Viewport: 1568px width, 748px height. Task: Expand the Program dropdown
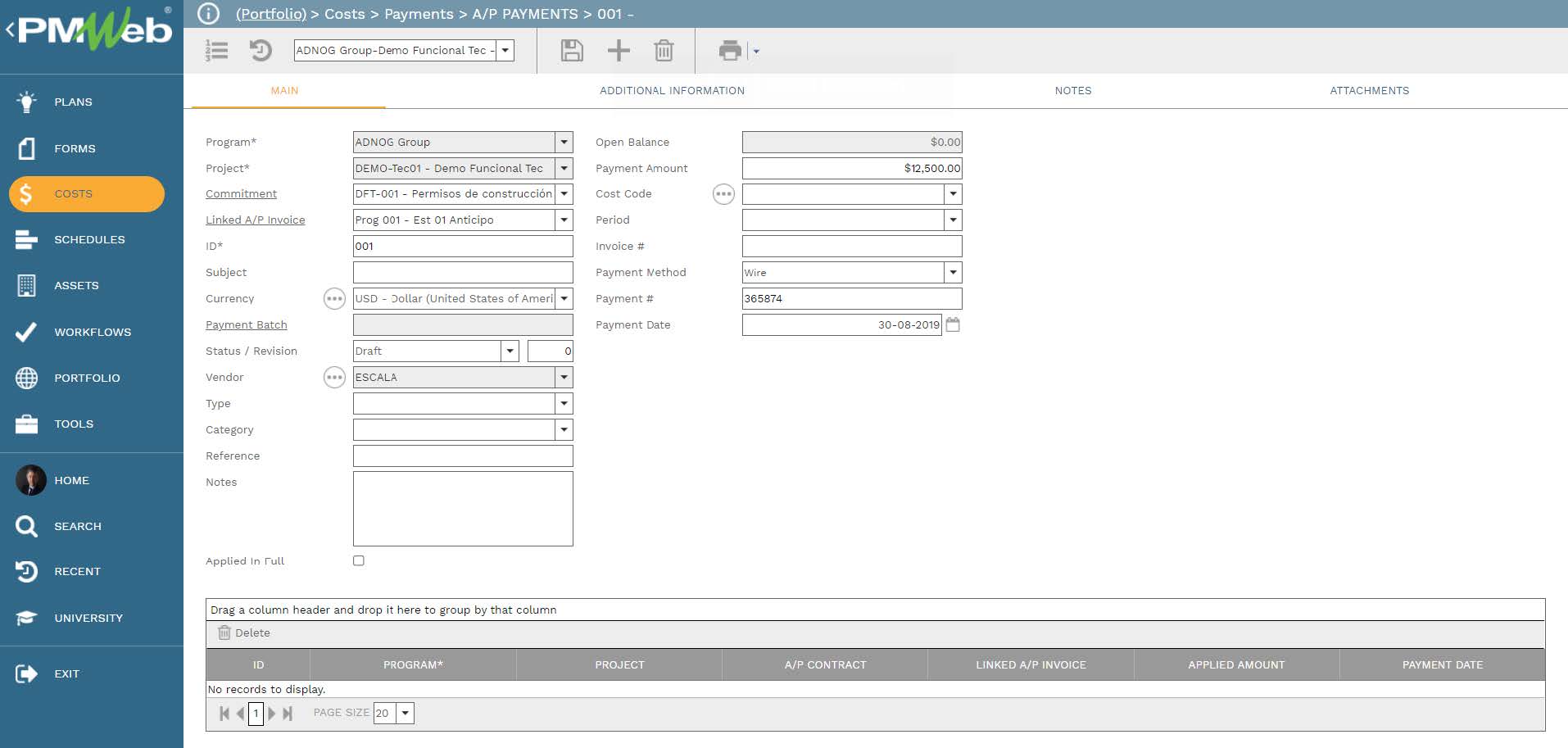[x=564, y=142]
